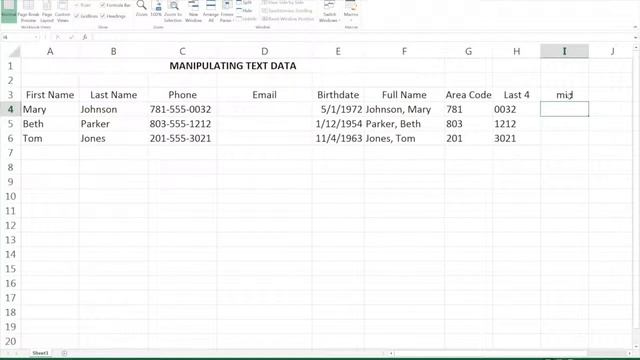Click in the formula bar input
The height and width of the screenshot is (360, 640).
[x=361, y=37]
